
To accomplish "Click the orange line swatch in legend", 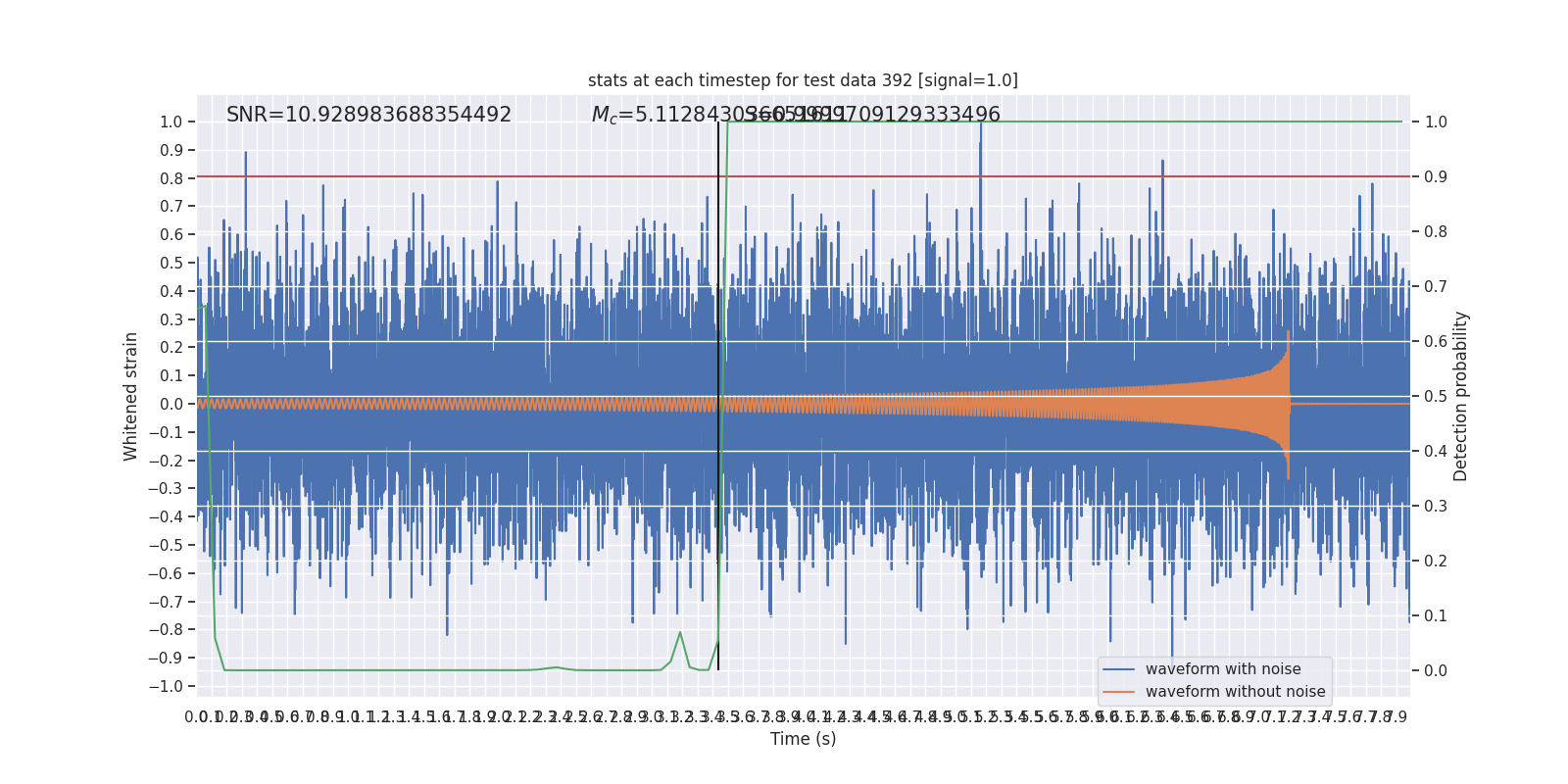I will pos(1118,692).
